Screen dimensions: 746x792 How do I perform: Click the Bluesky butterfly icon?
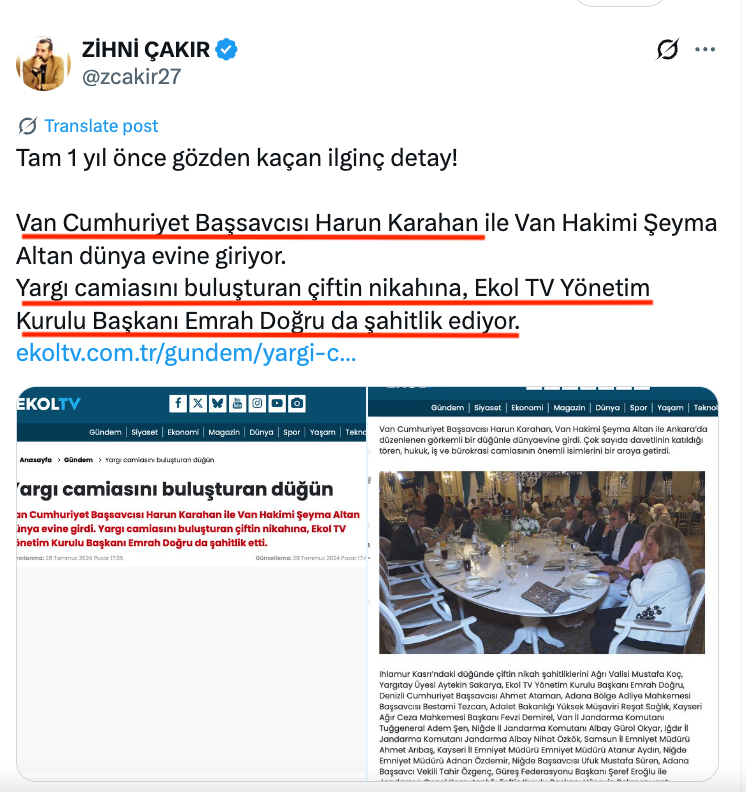tap(218, 403)
